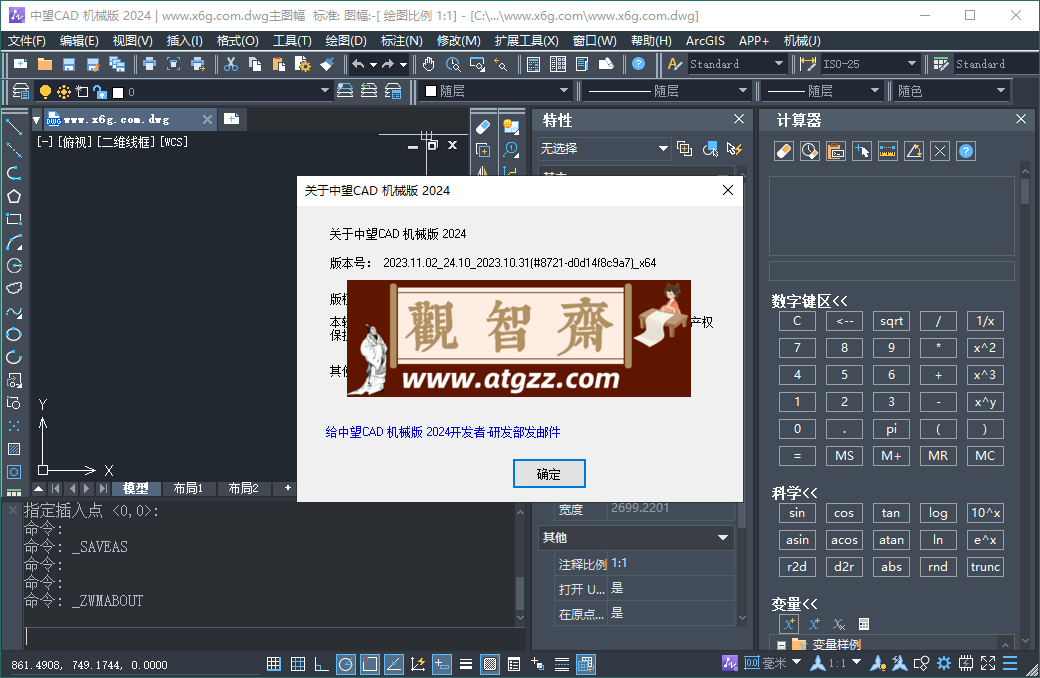Screen dimensions: 1040x678
Task: Click the calculator Angle measurement icon
Action: tap(914, 151)
